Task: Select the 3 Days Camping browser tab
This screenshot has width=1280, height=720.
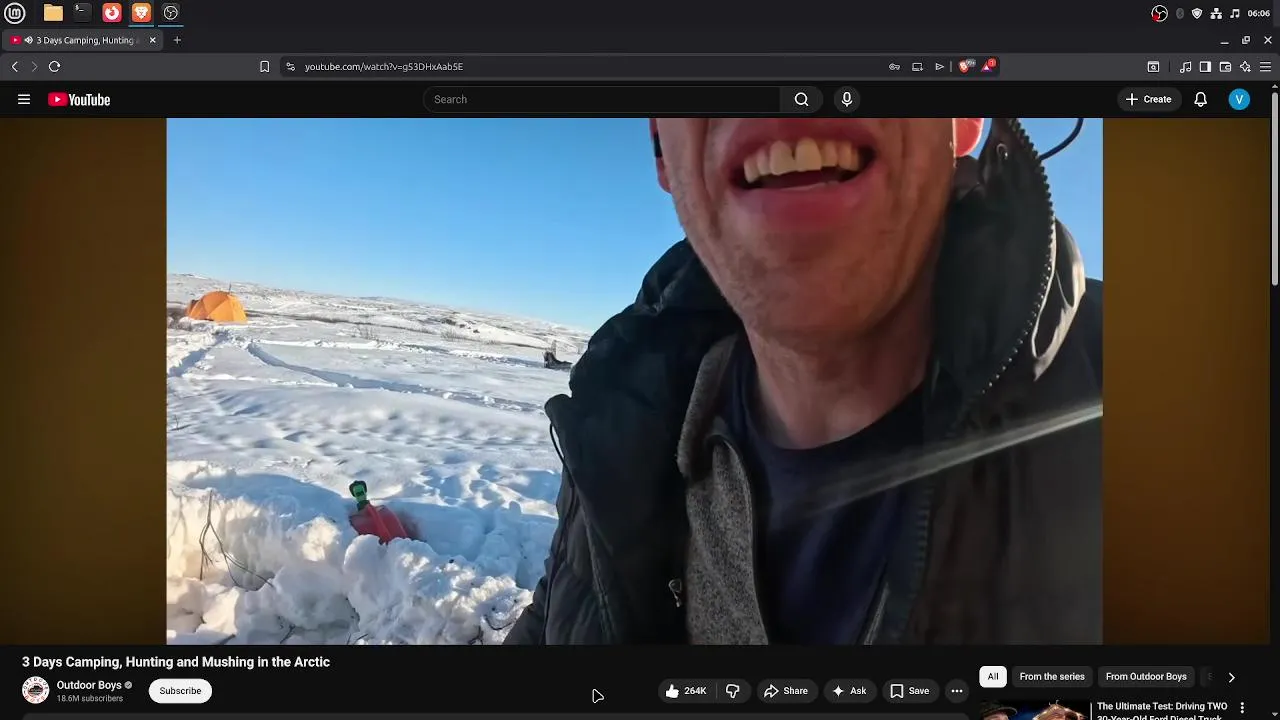Action: tap(84, 40)
